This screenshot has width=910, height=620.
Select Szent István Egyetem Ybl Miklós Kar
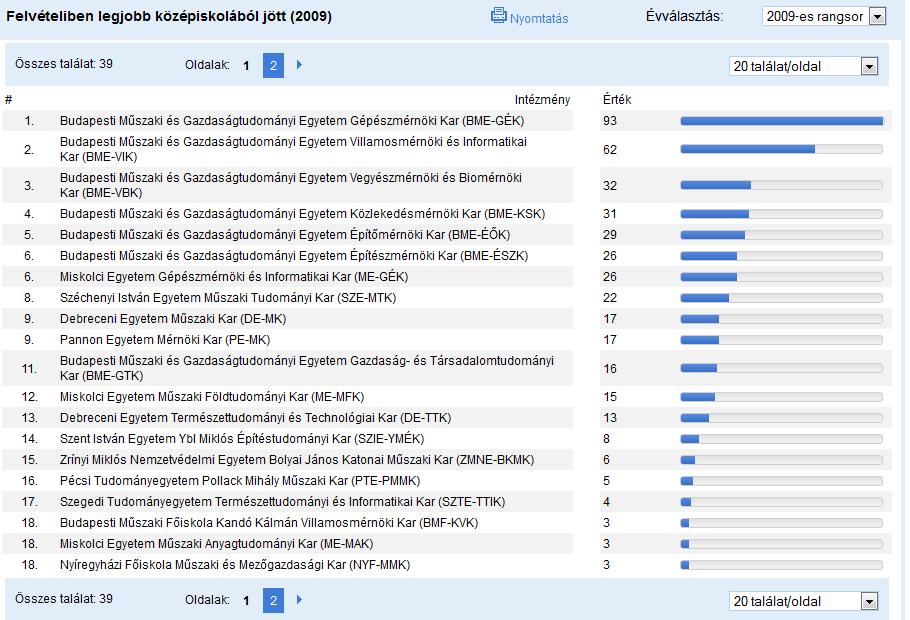(x=242, y=439)
